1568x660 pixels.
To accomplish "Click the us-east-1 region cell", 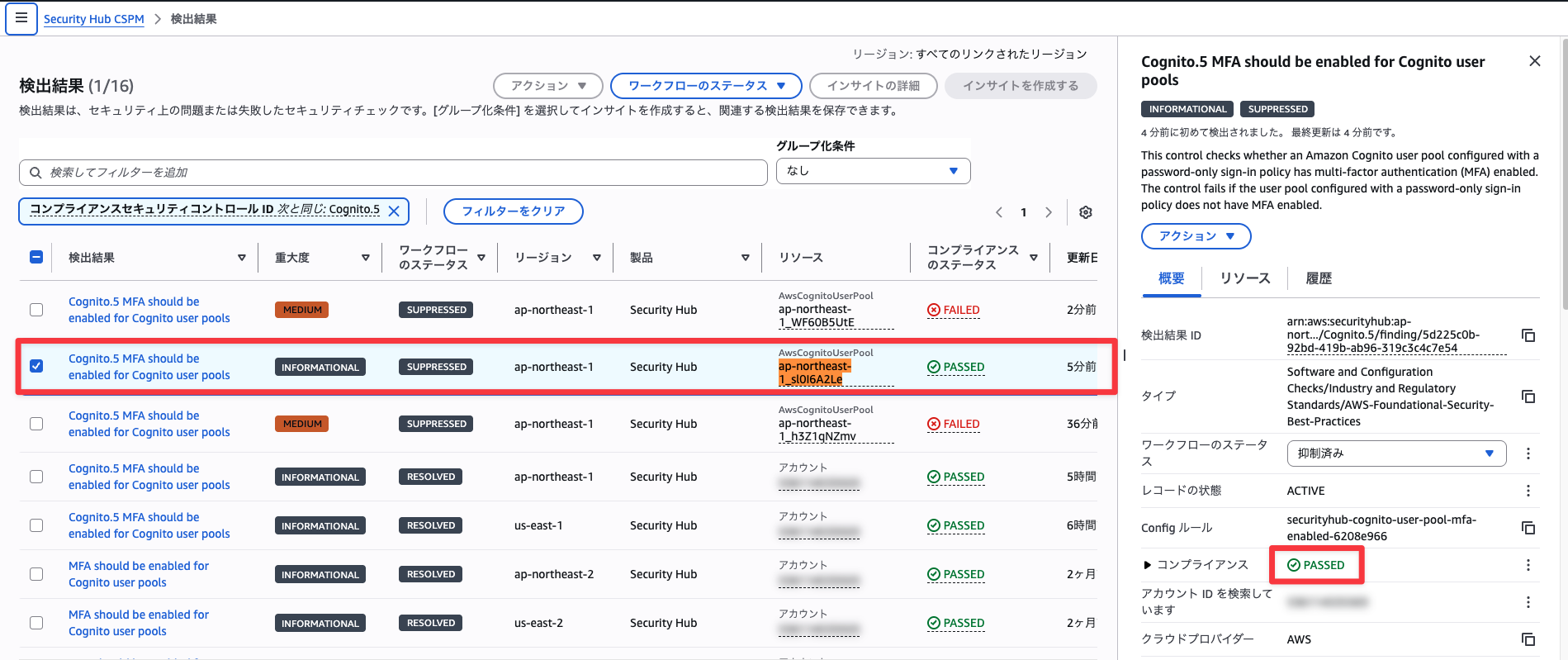I will pos(538,525).
